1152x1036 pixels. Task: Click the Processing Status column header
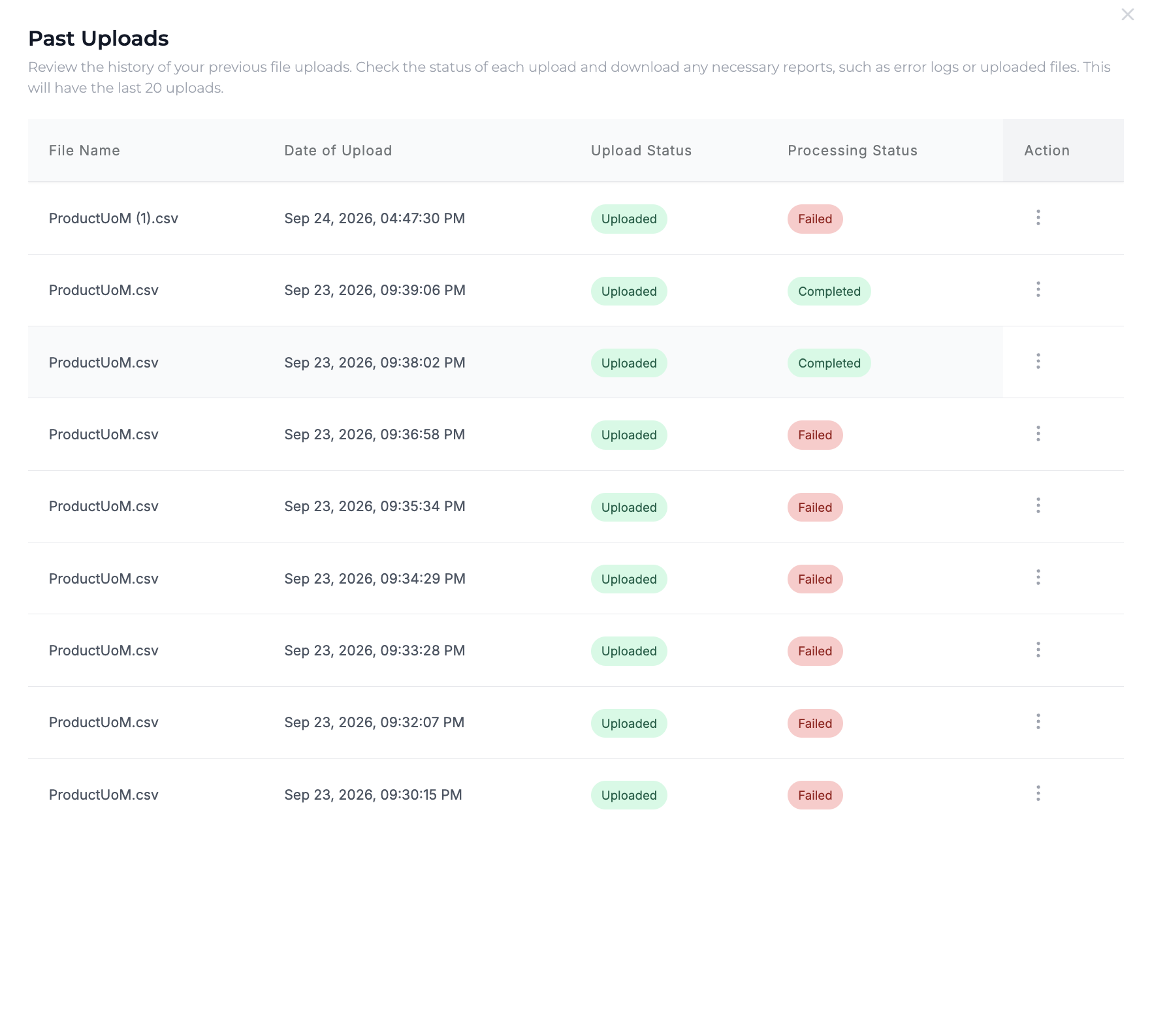pos(852,151)
